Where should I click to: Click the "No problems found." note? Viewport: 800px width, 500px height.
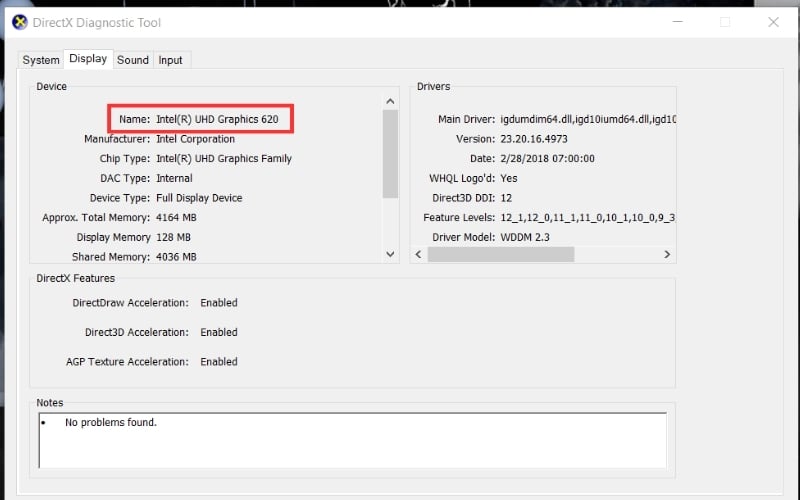coord(110,423)
